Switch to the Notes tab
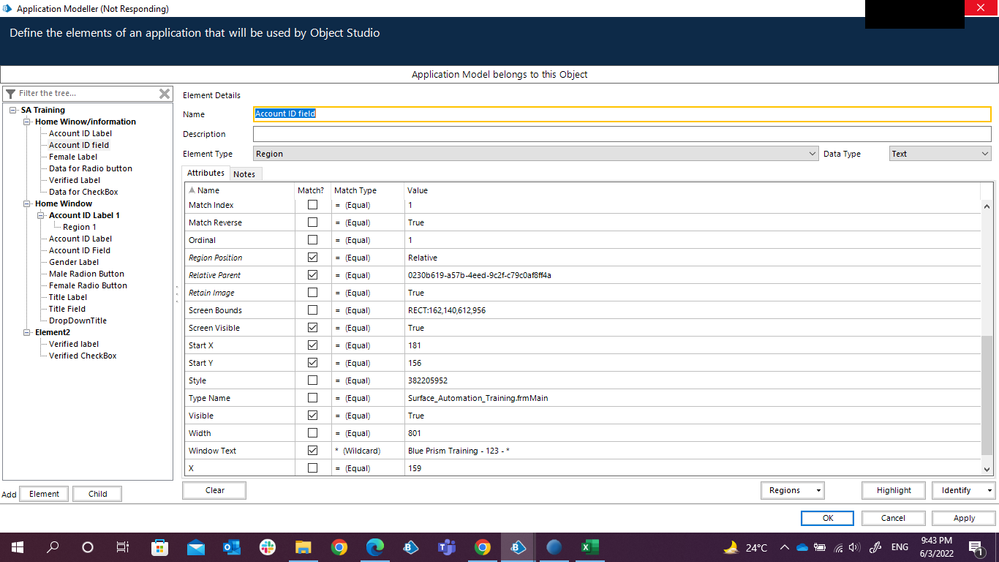The image size is (999, 562). pyautogui.click(x=245, y=174)
